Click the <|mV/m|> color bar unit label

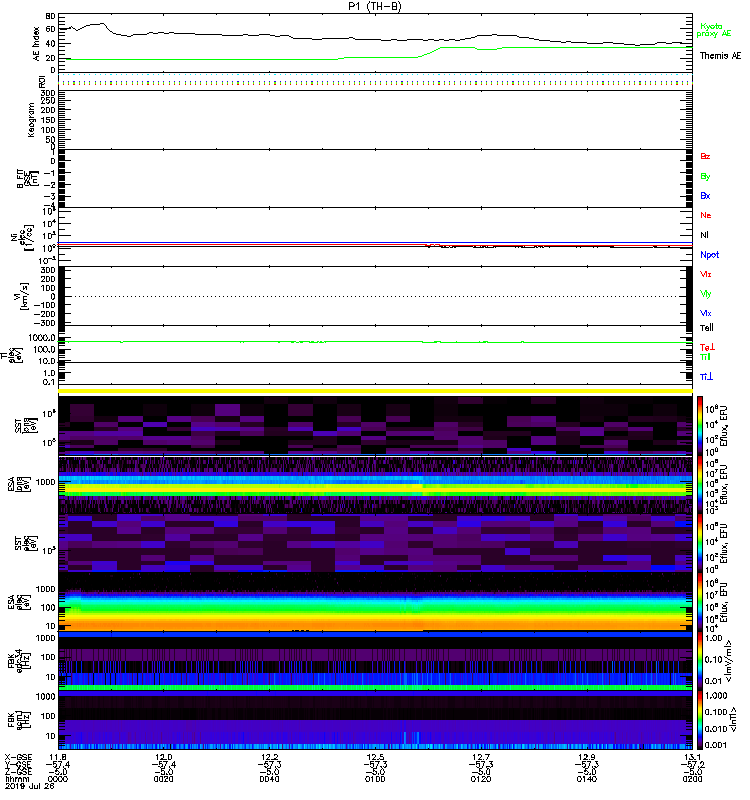point(731,661)
